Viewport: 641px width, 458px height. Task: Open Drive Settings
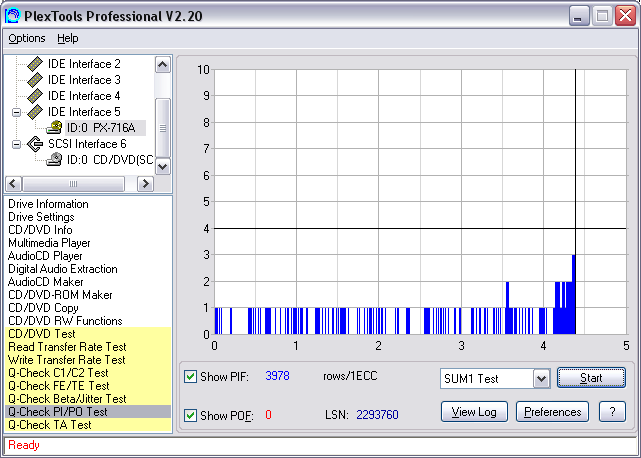[x=41, y=217]
